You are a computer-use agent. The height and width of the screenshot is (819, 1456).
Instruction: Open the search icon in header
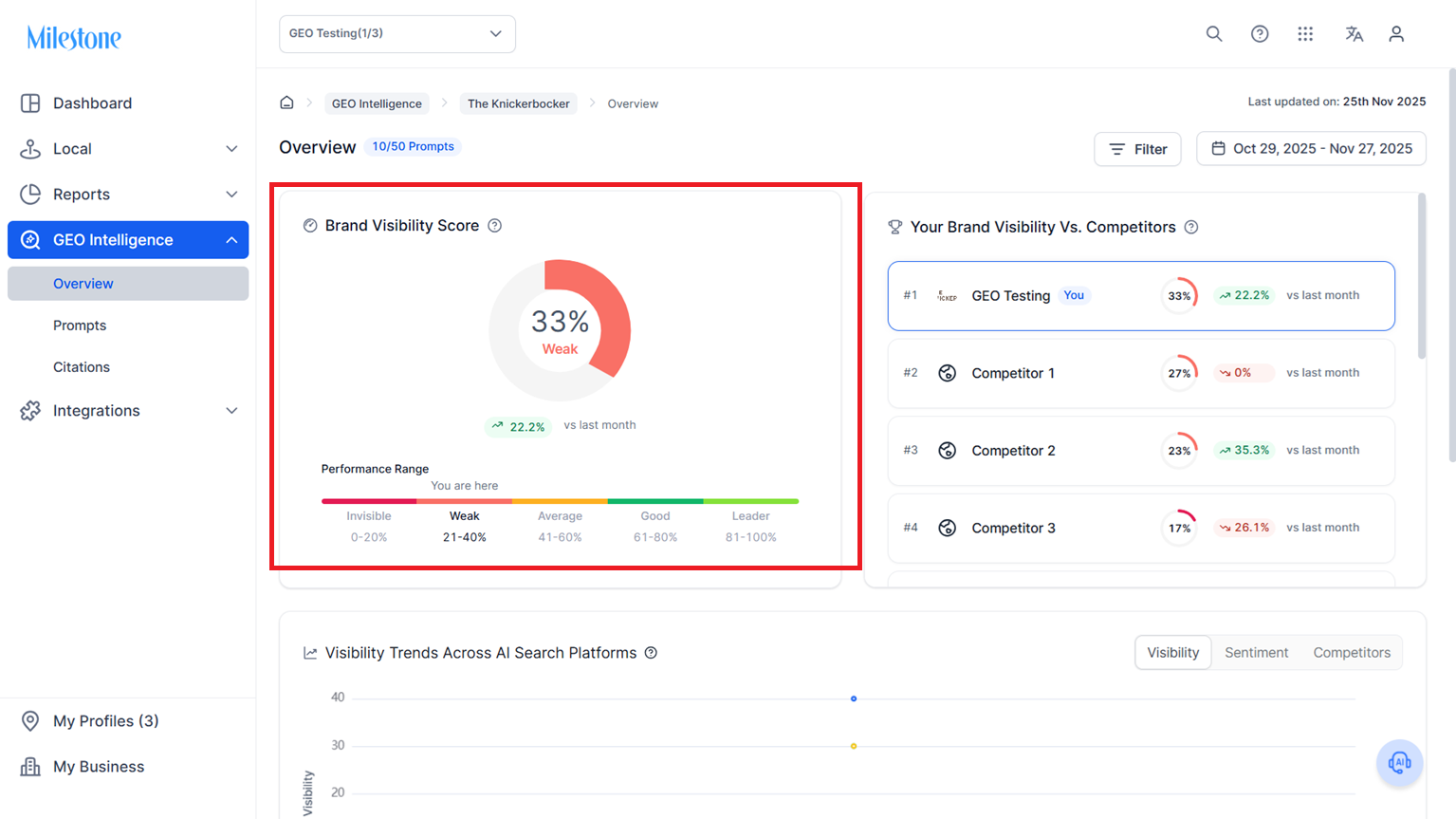1214,34
